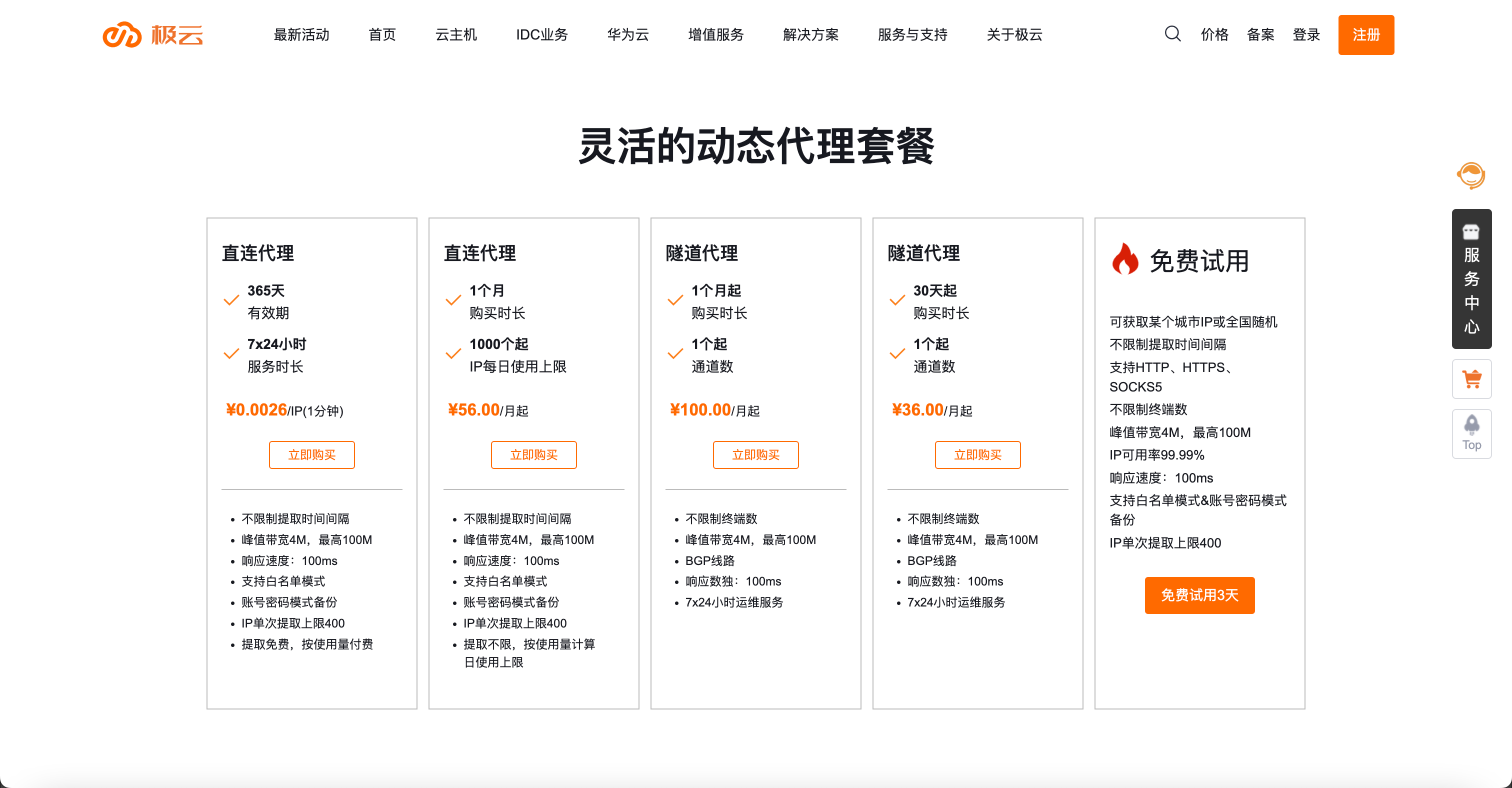Open the 服务中心 sidebar panel
The width and height of the screenshot is (1512, 788).
[x=1471, y=279]
